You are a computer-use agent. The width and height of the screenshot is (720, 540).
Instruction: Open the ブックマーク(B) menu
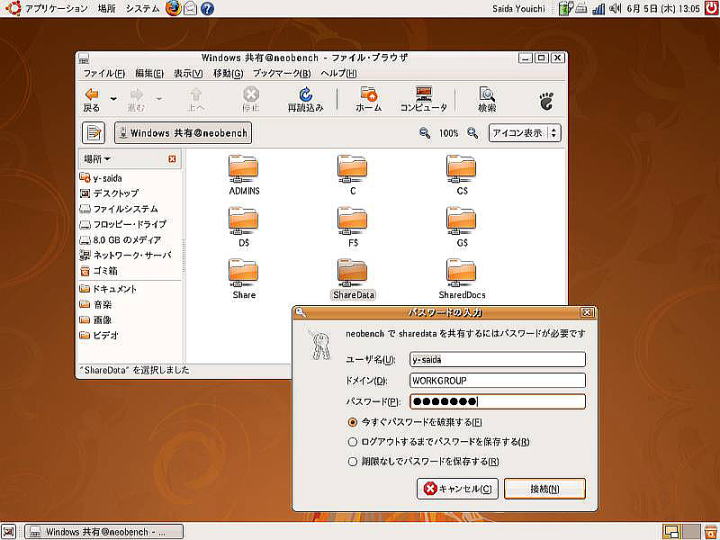[x=282, y=73]
